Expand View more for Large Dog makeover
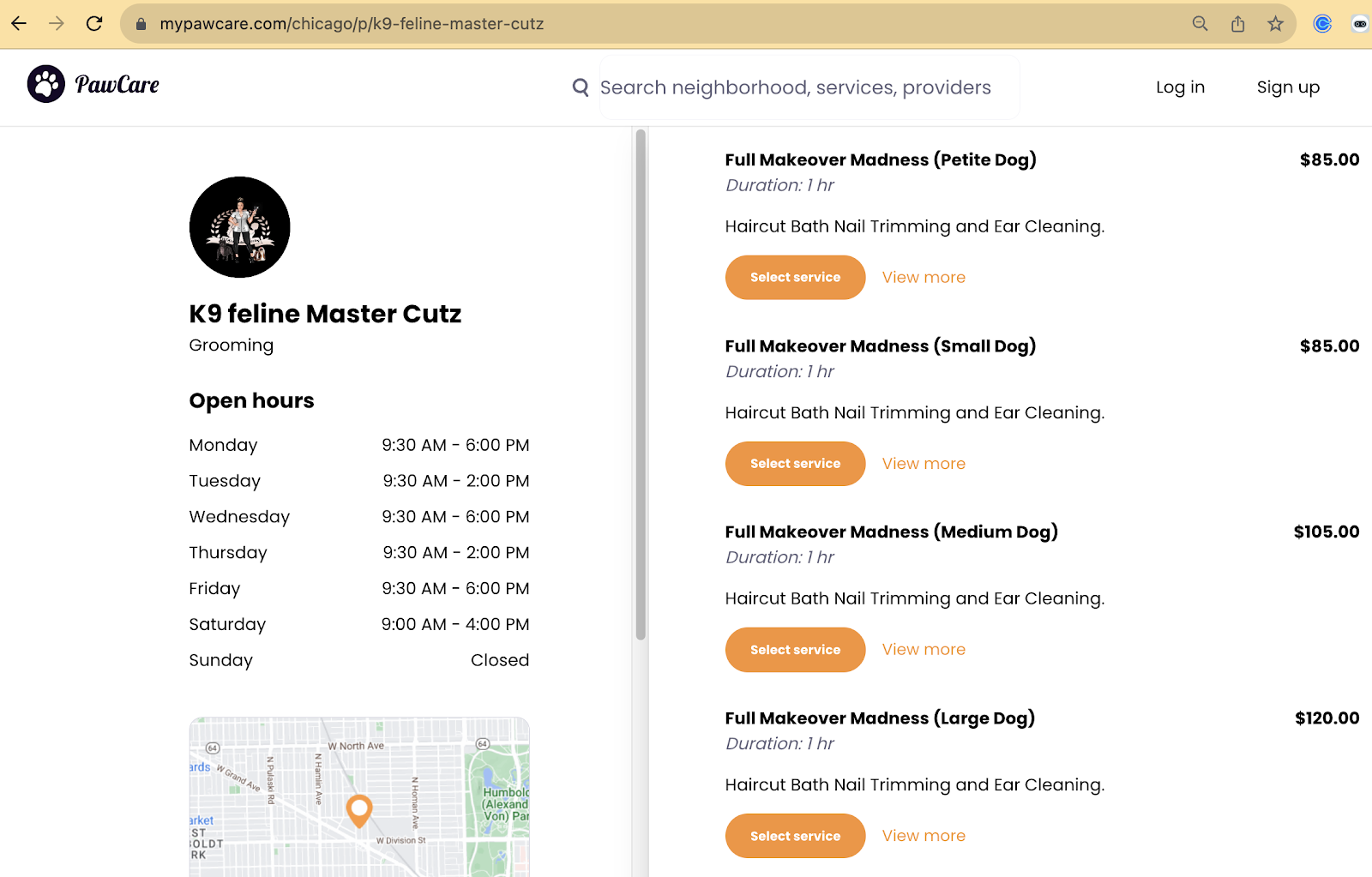 [x=924, y=836]
